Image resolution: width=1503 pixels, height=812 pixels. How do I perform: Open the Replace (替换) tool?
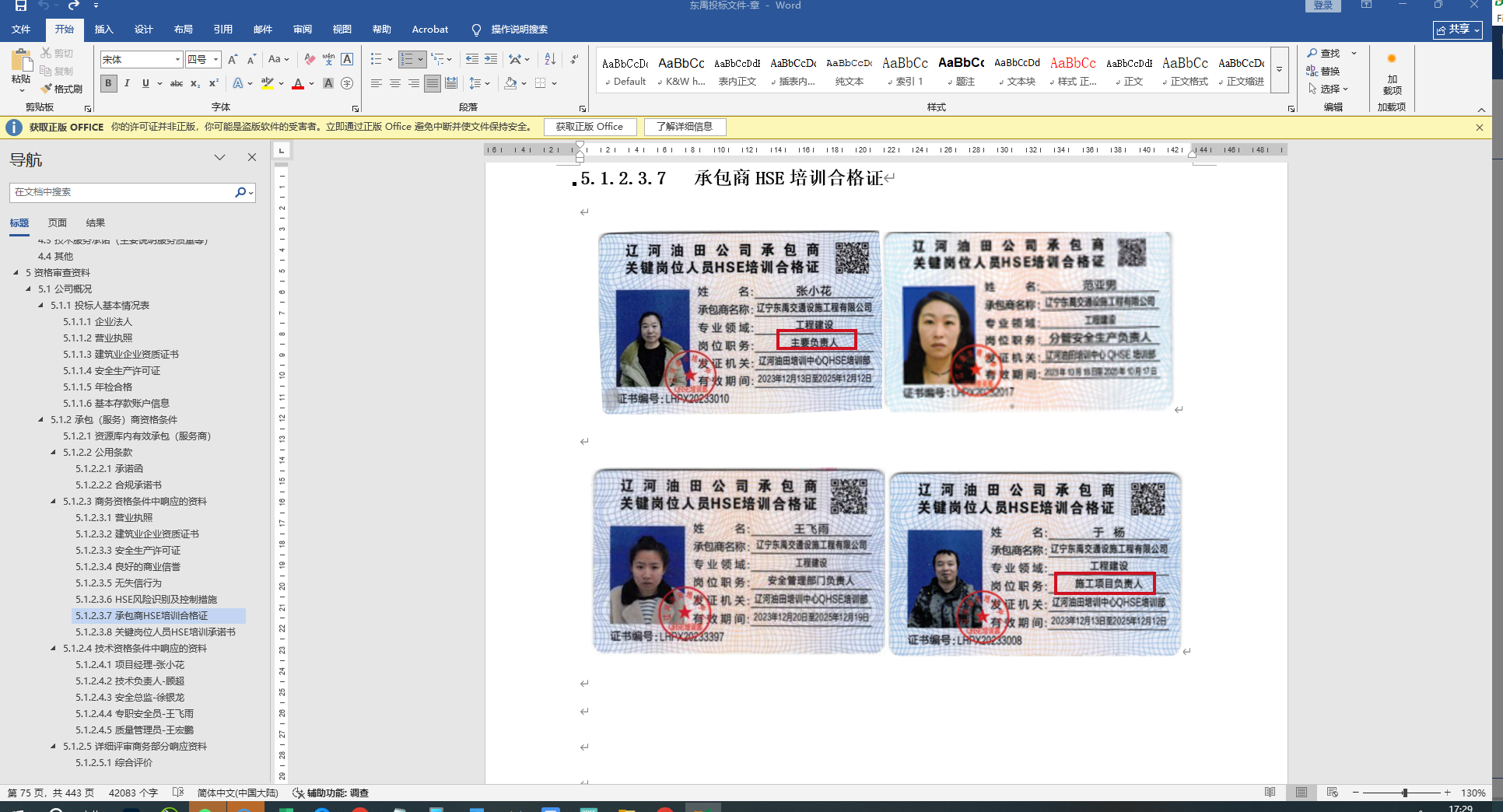1323,71
